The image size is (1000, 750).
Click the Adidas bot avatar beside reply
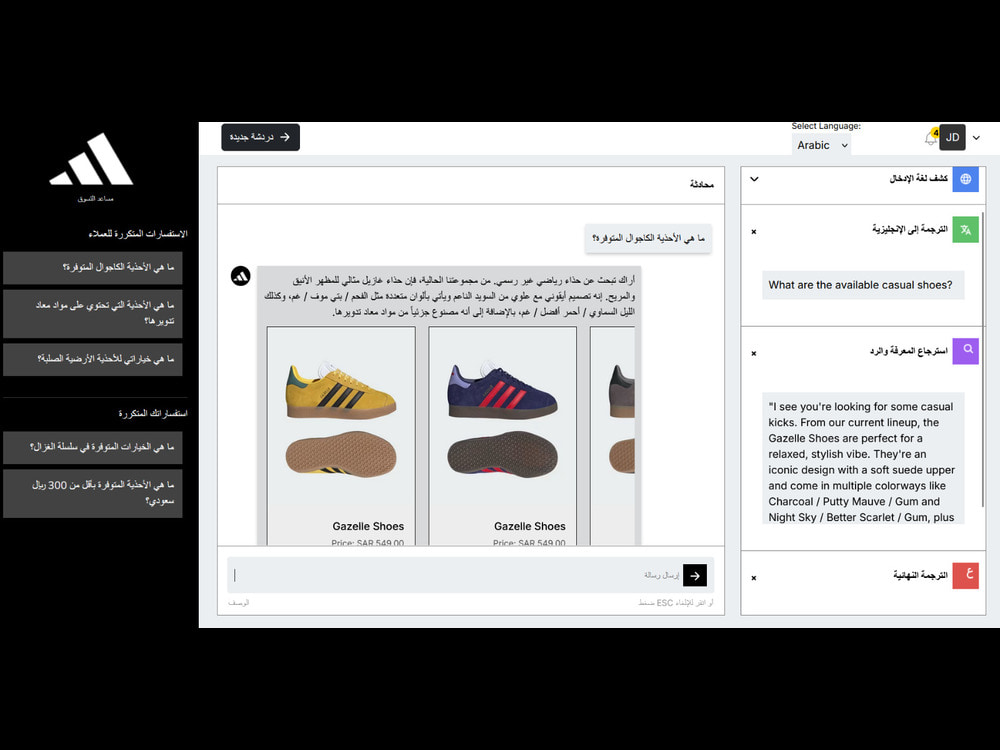[240, 276]
